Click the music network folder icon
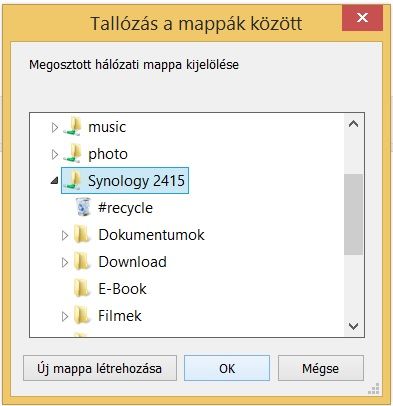Image resolution: width=393 pixels, height=406 pixels. [x=72, y=127]
